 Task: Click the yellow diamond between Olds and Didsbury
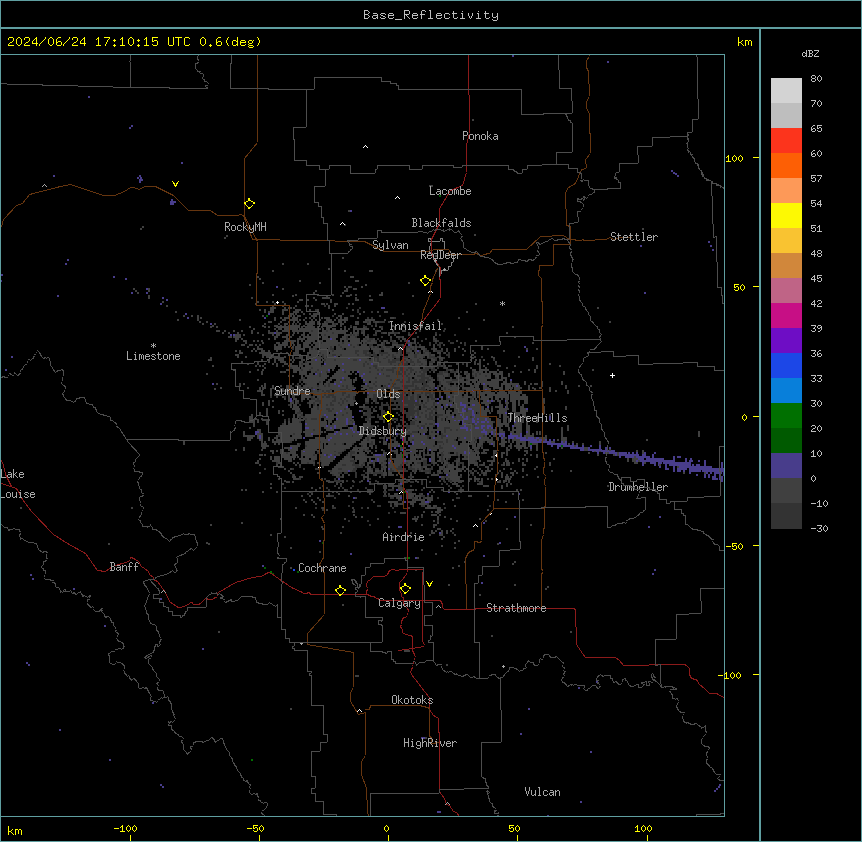(x=388, y=417)
